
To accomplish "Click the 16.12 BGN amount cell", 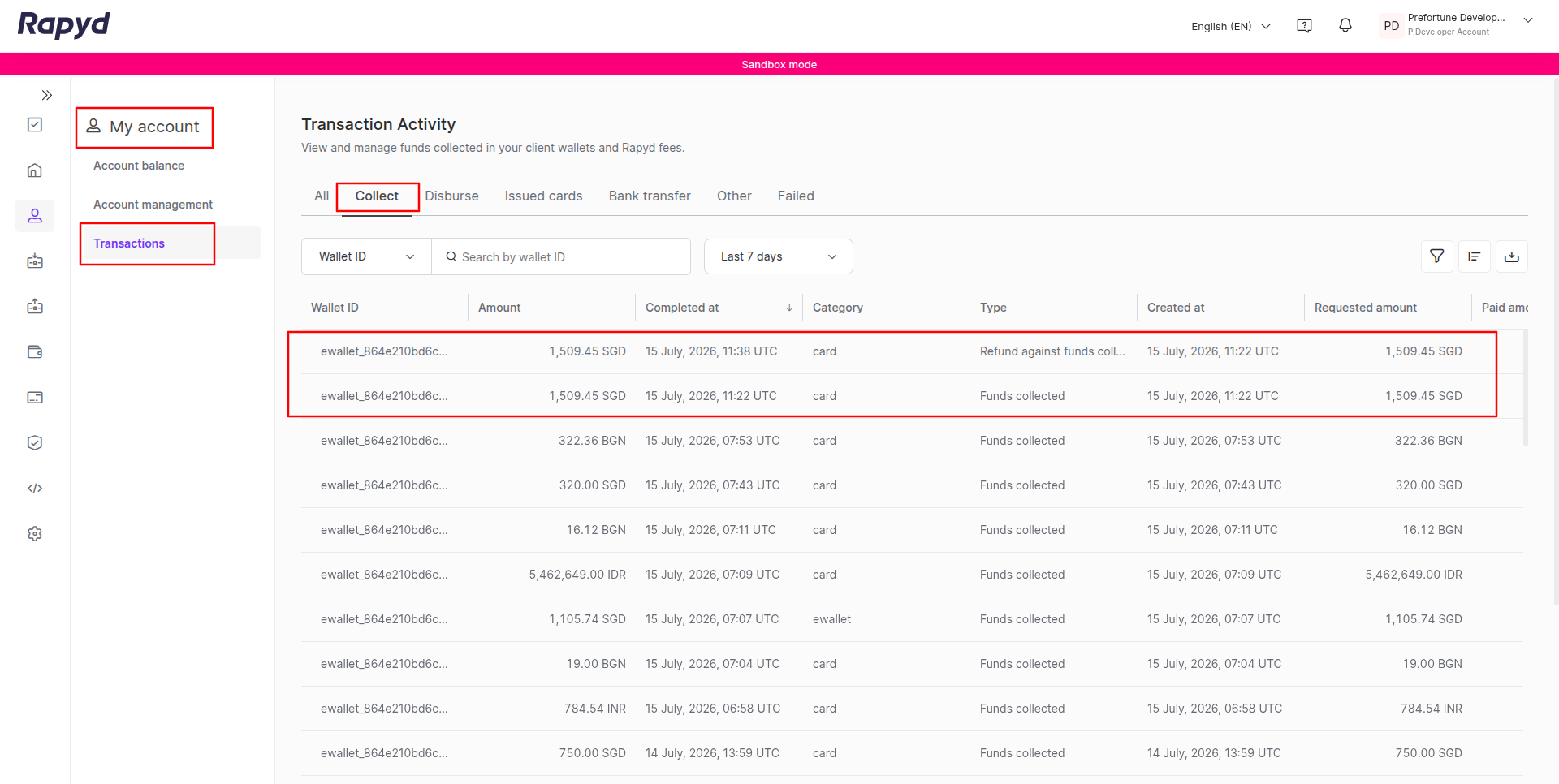I will pos(596,530).
